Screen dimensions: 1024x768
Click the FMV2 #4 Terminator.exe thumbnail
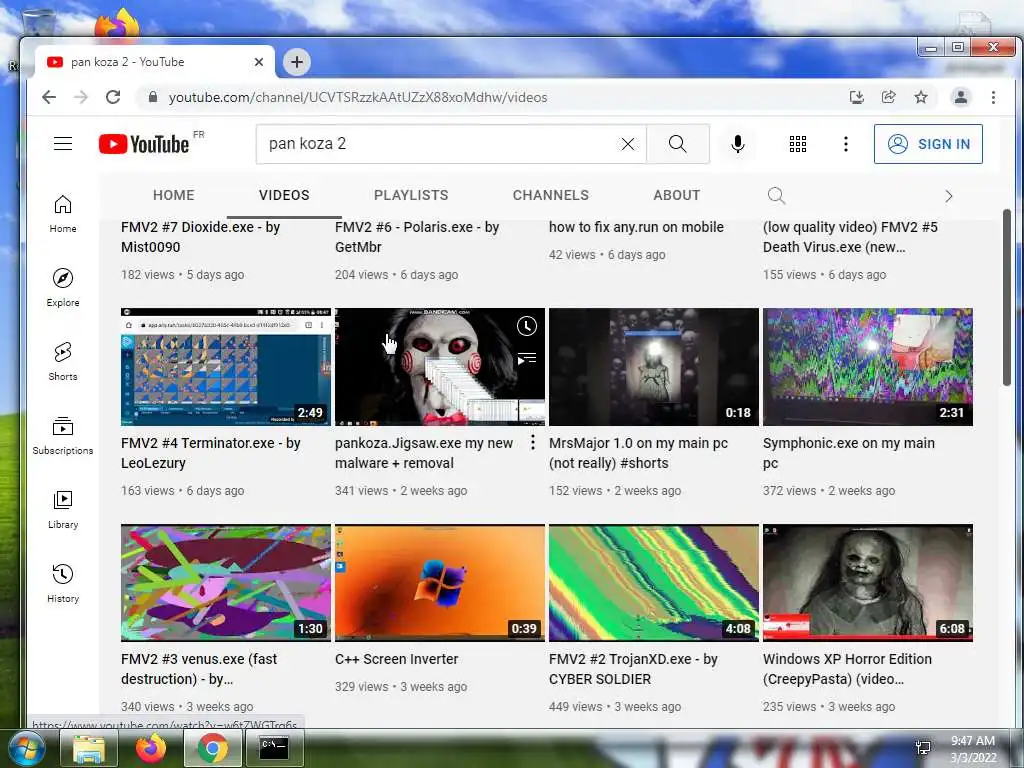coord(226,367)
